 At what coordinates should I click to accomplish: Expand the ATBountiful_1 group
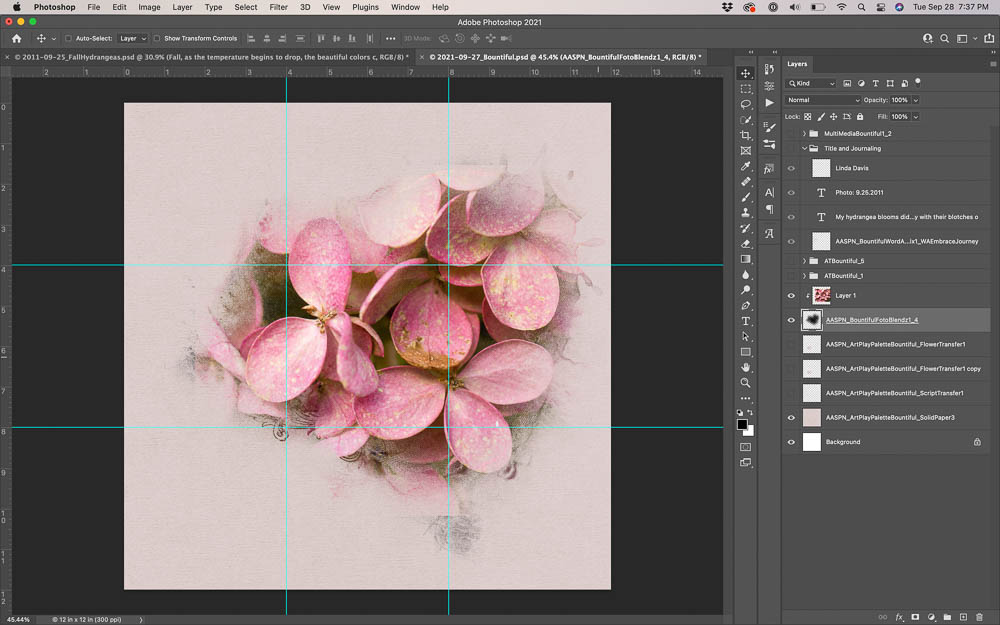(804, 276)
